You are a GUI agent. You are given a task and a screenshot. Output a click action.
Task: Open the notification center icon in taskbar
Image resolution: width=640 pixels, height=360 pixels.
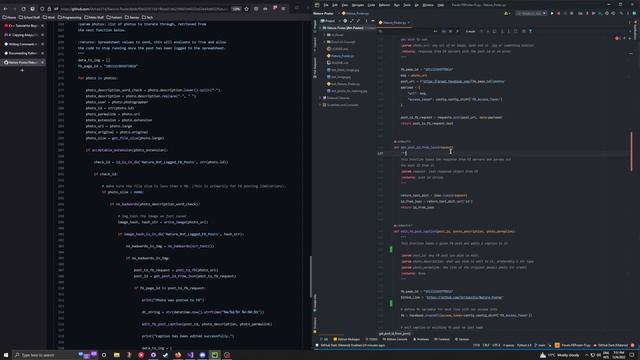click(631, 355)
